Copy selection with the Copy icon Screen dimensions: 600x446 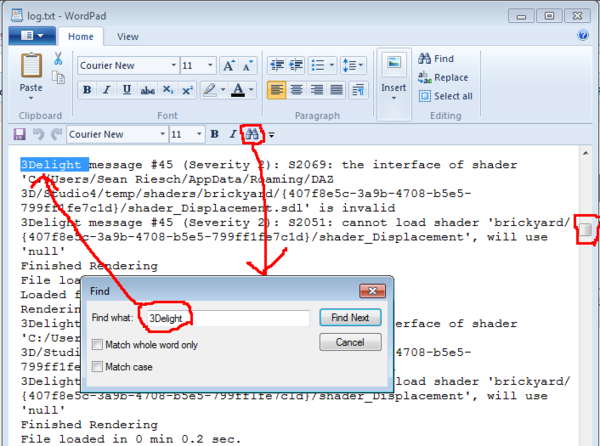(58, 77)
